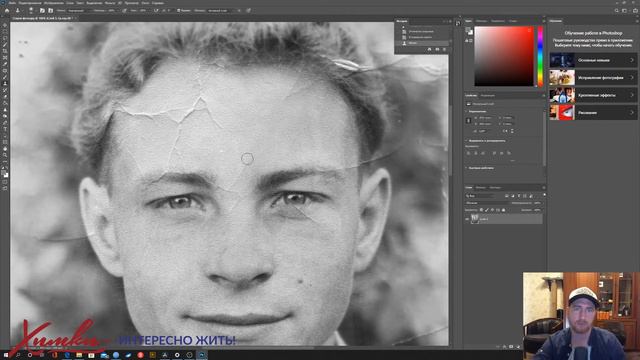Select the Zoom magnifier tool
Screen dimensions: 640x360
click(x=5, y=155)
